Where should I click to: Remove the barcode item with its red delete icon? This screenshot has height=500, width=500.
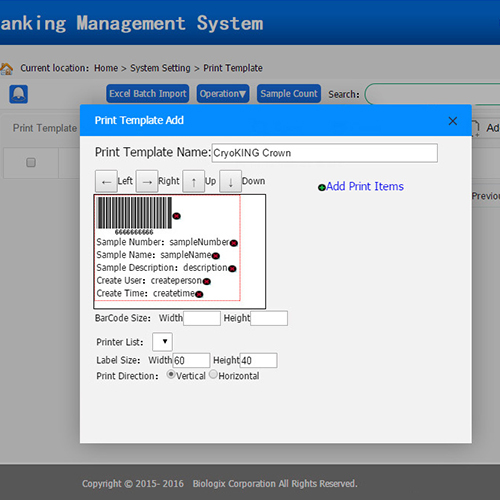coord(177,216)
